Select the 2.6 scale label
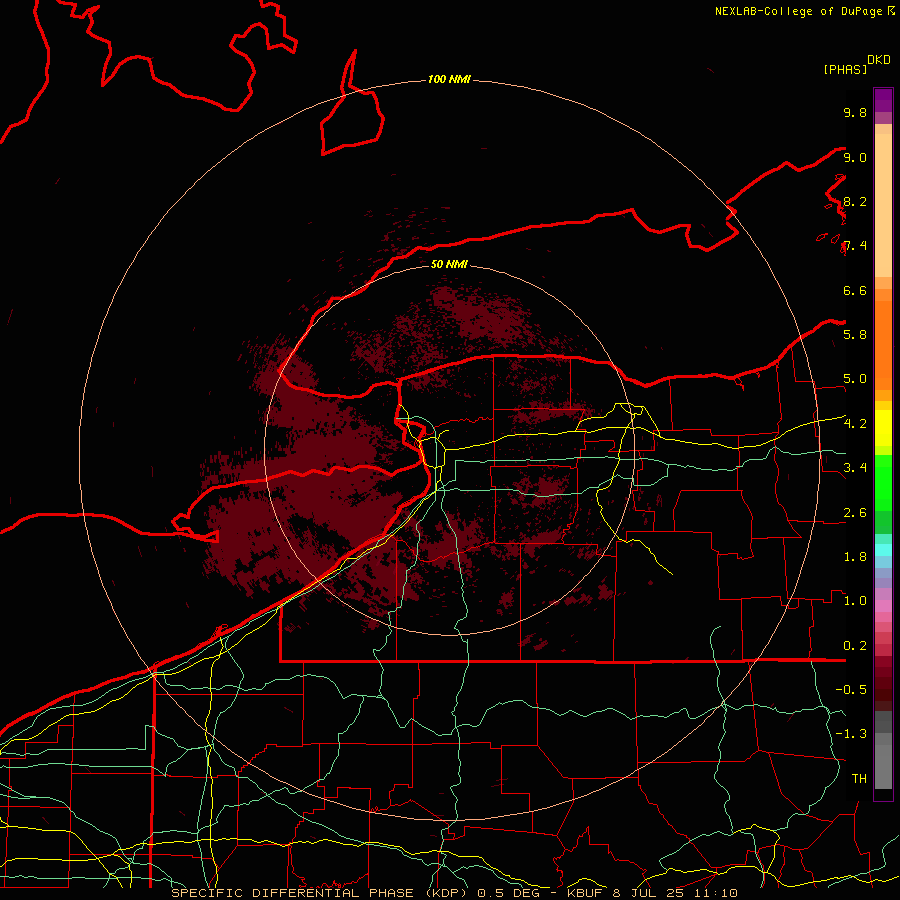 [x=855, y=513]
